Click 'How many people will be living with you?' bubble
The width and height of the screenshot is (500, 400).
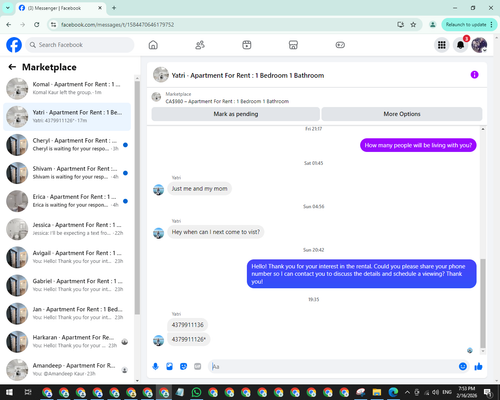click(418, 145)
